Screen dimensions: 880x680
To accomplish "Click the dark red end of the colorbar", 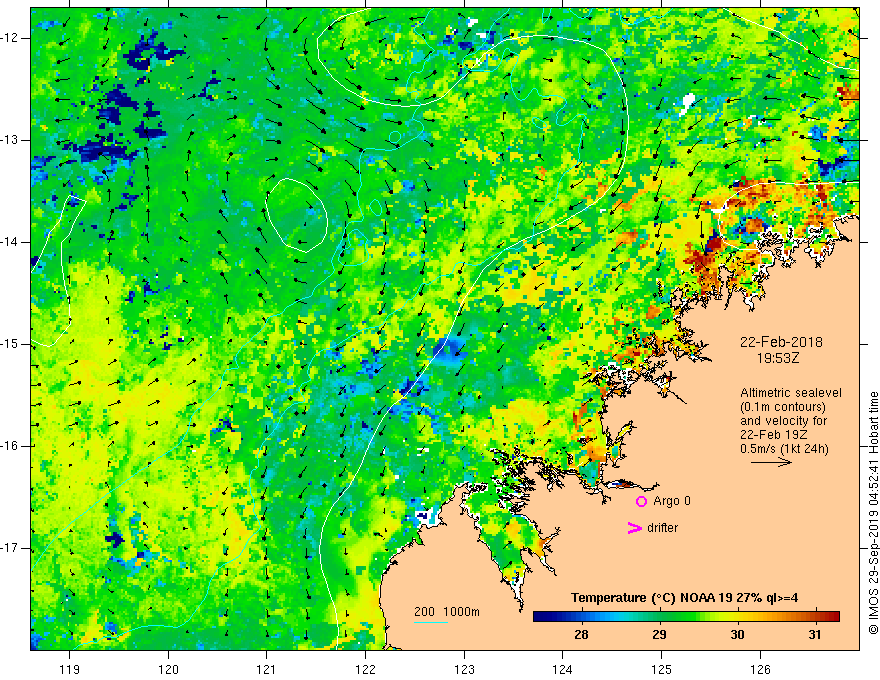I will coord(833,617).
